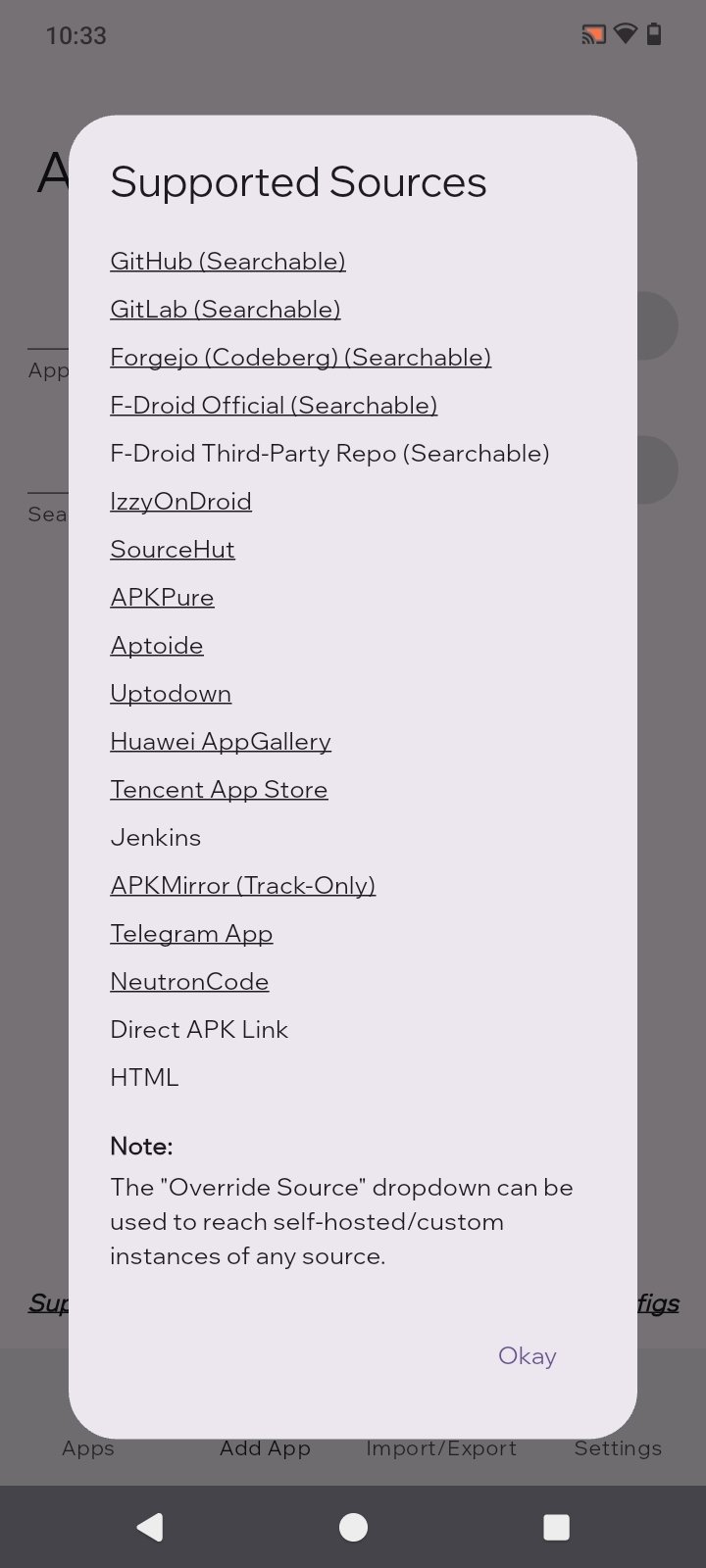Viewport: 706px width, 1568px height.
Task: Open the GitHub (Searchable) source link
Action: [227, 262]
